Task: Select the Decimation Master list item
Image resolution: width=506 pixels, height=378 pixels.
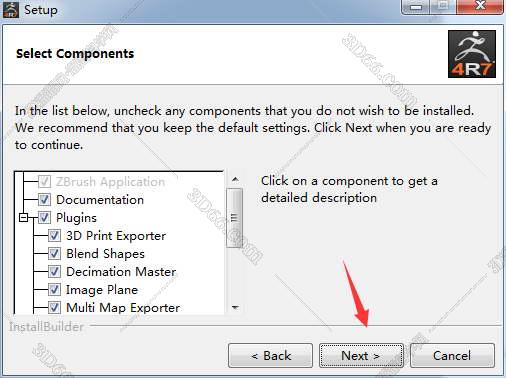Action: coord(121,272)
